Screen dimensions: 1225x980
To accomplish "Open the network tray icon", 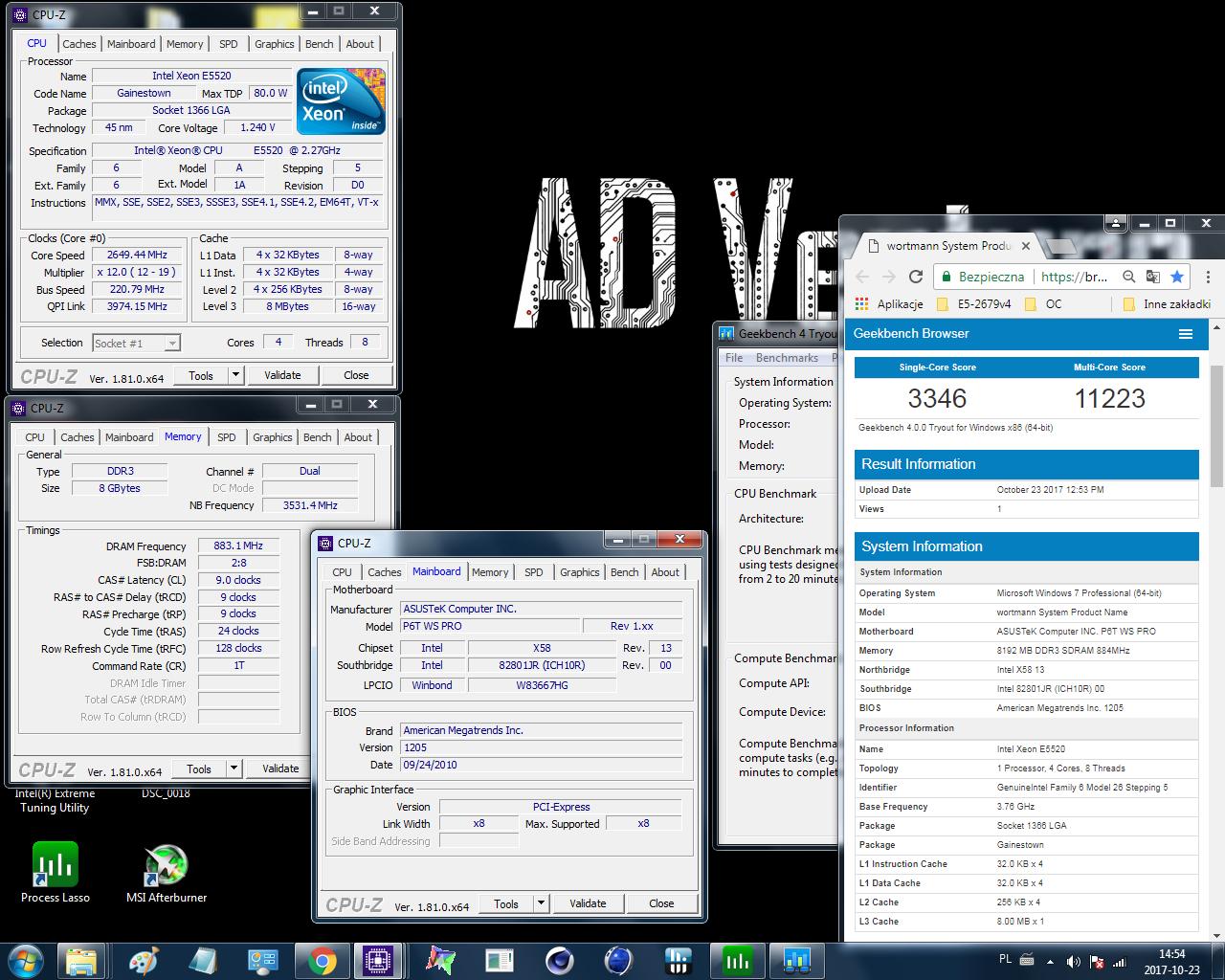I will [x=1119, y=962].
